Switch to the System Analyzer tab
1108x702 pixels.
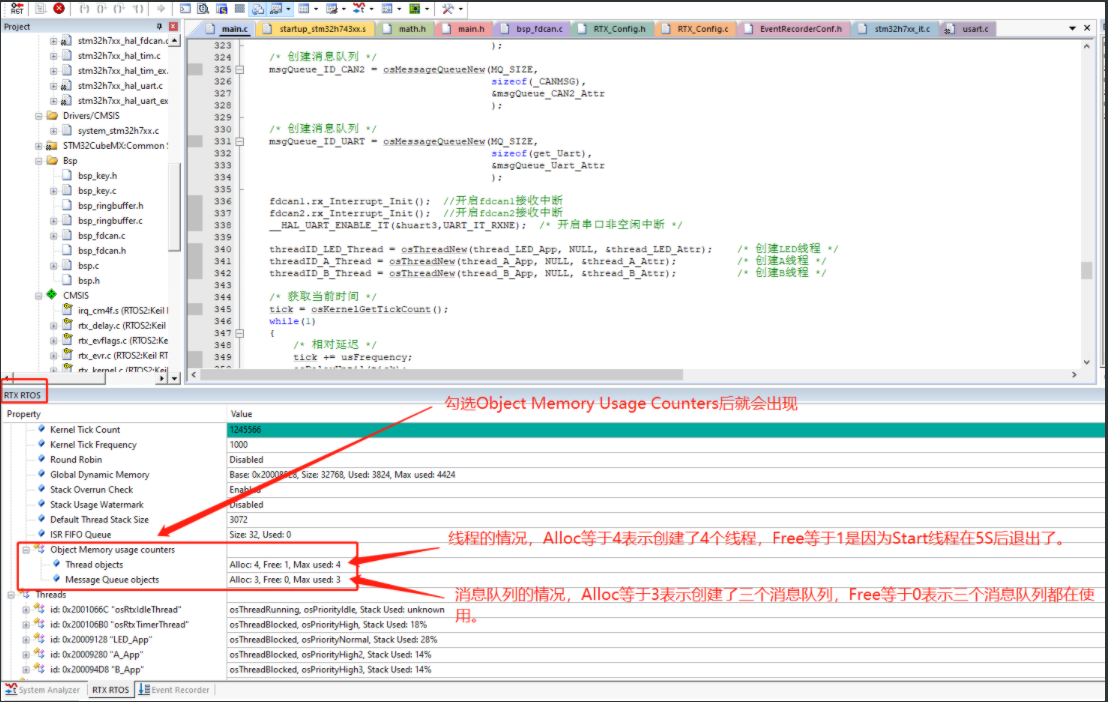click(49, 689)
